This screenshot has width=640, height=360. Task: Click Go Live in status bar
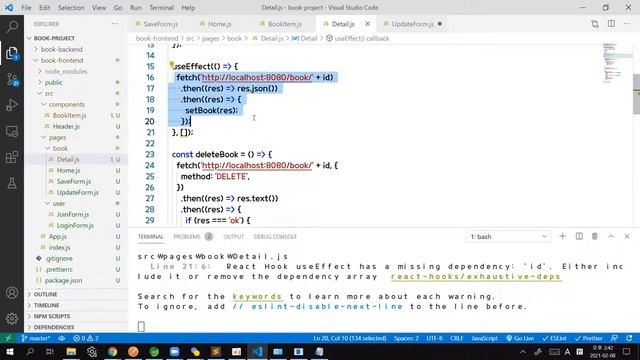(520, 338)
